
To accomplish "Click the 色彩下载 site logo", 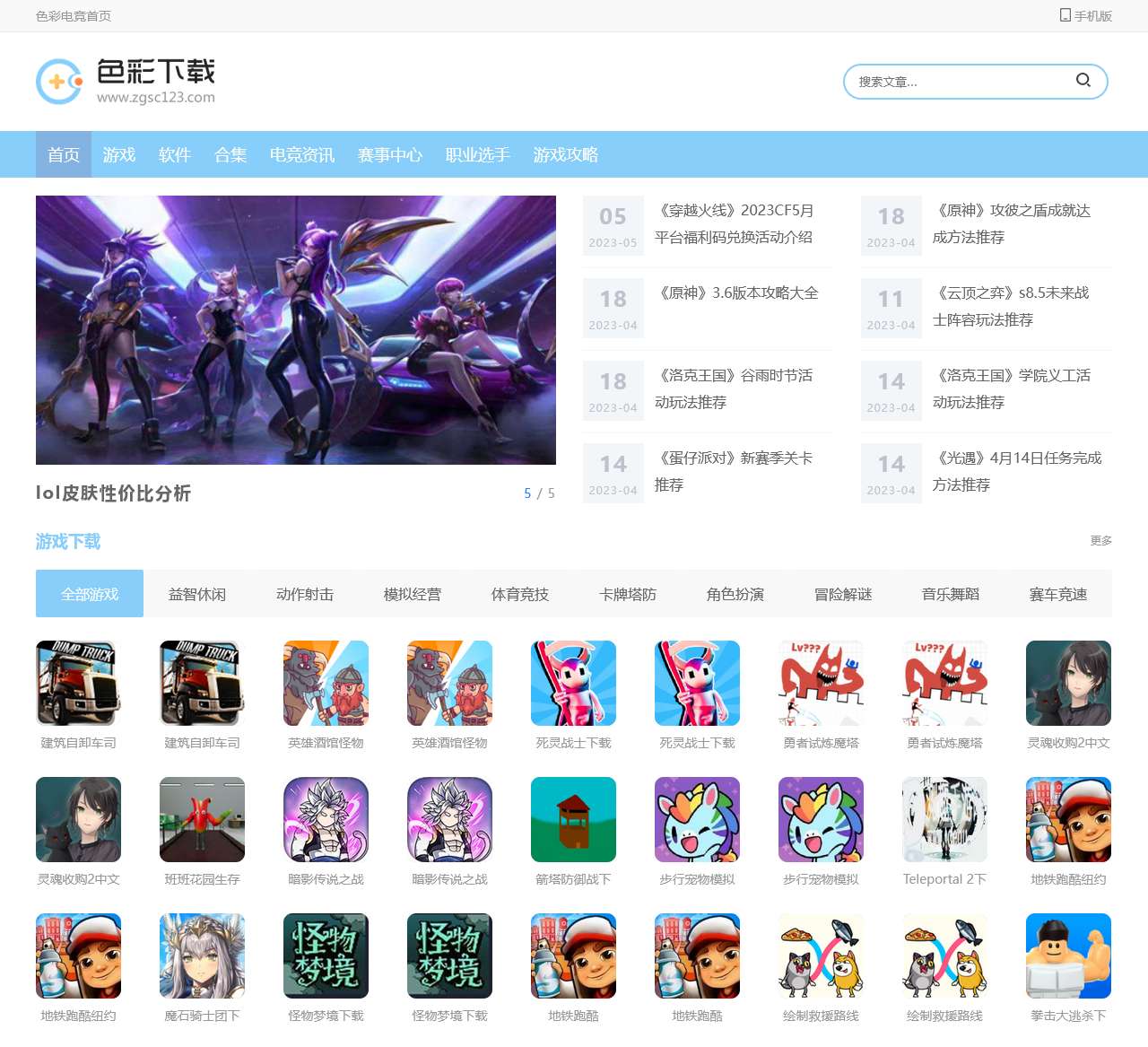I will coord(126,82).
